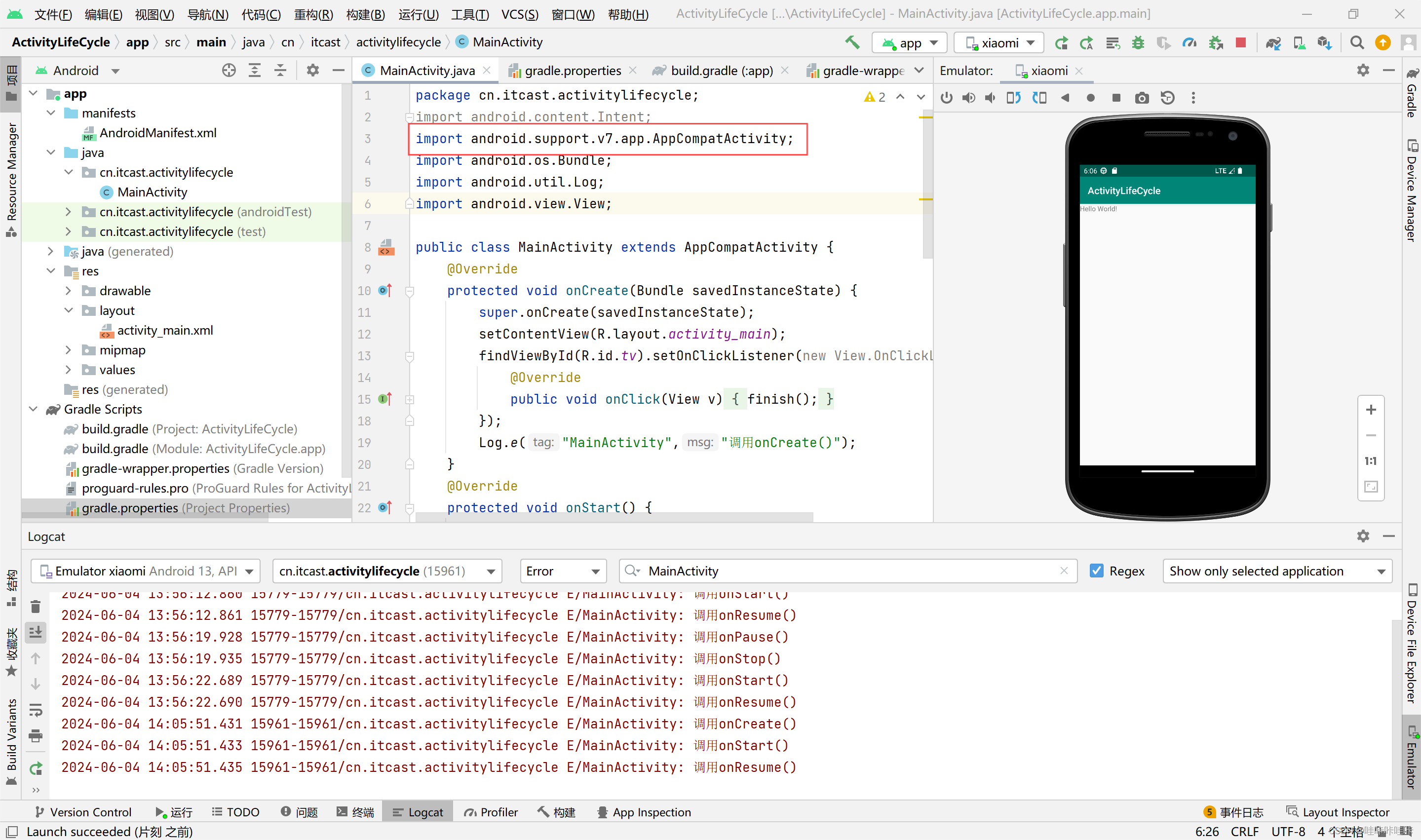Open Show only selected application dropdown
The width and height of the screenshot is (1421, 840).
(1277, 571)
